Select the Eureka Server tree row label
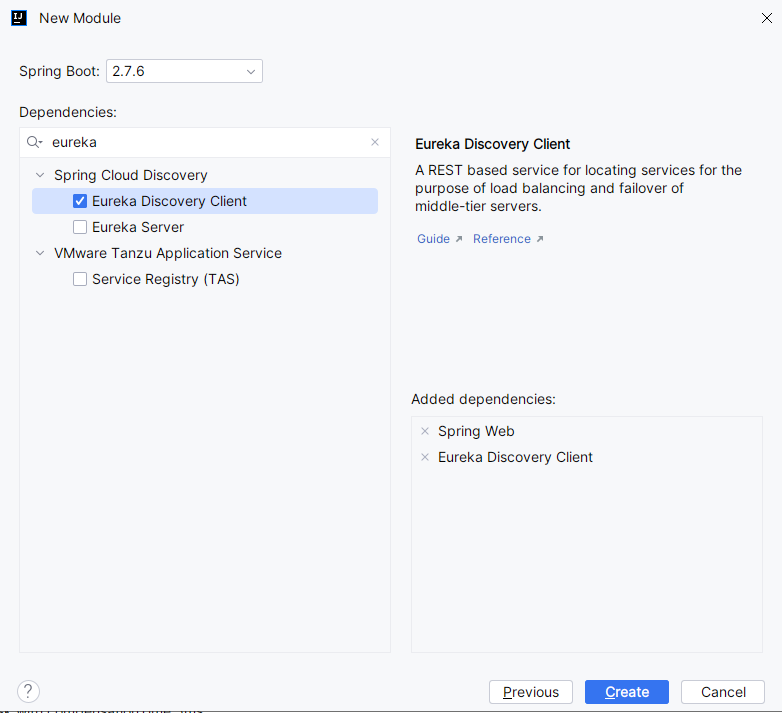This screenshot has height=713, width=782. point(138,227)
